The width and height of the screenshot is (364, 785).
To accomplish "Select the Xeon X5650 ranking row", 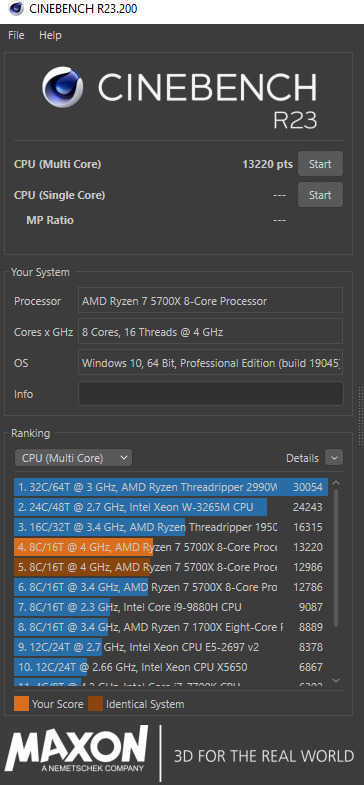I will click(171, 667).
